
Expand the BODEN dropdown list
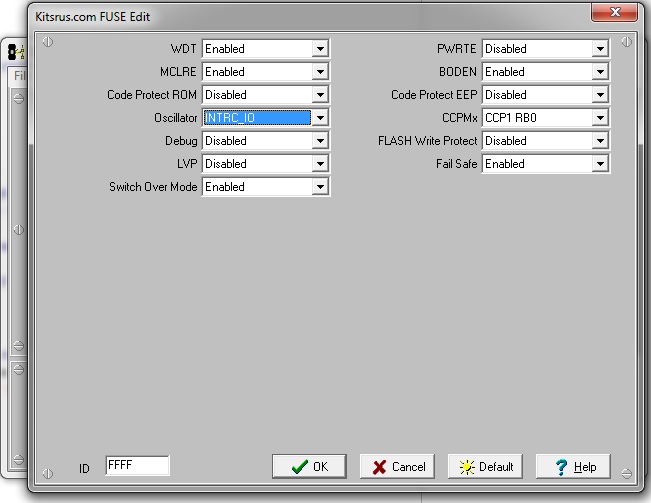click(x=600, y=72)
